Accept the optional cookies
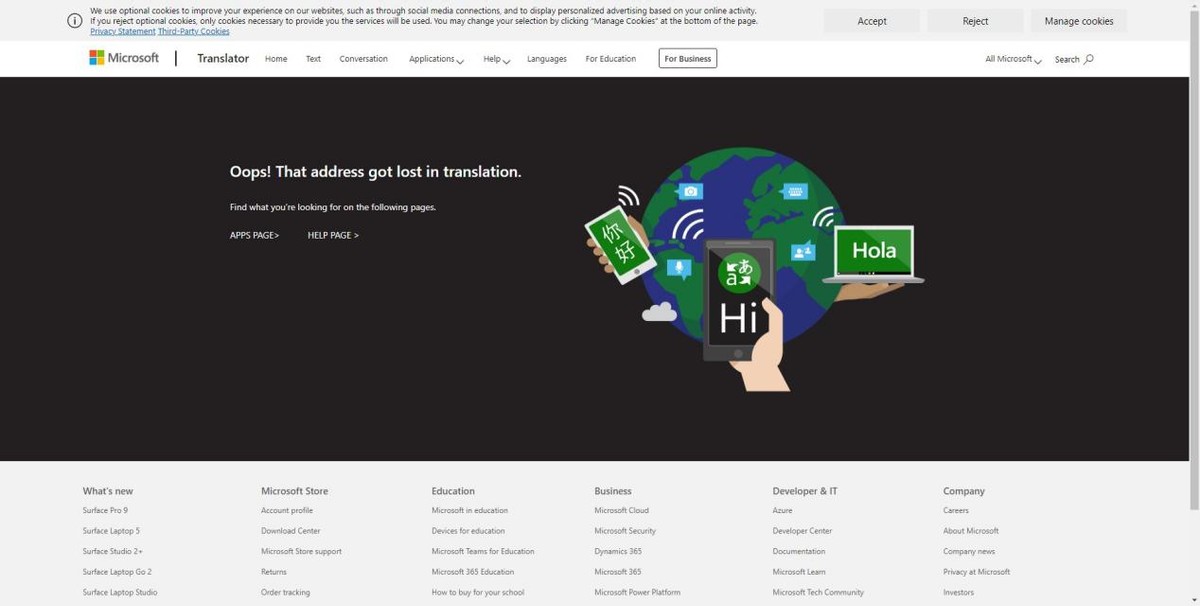Image resolution: width=1200 pixels, height=606 pixels. click(x=871, y=21)
